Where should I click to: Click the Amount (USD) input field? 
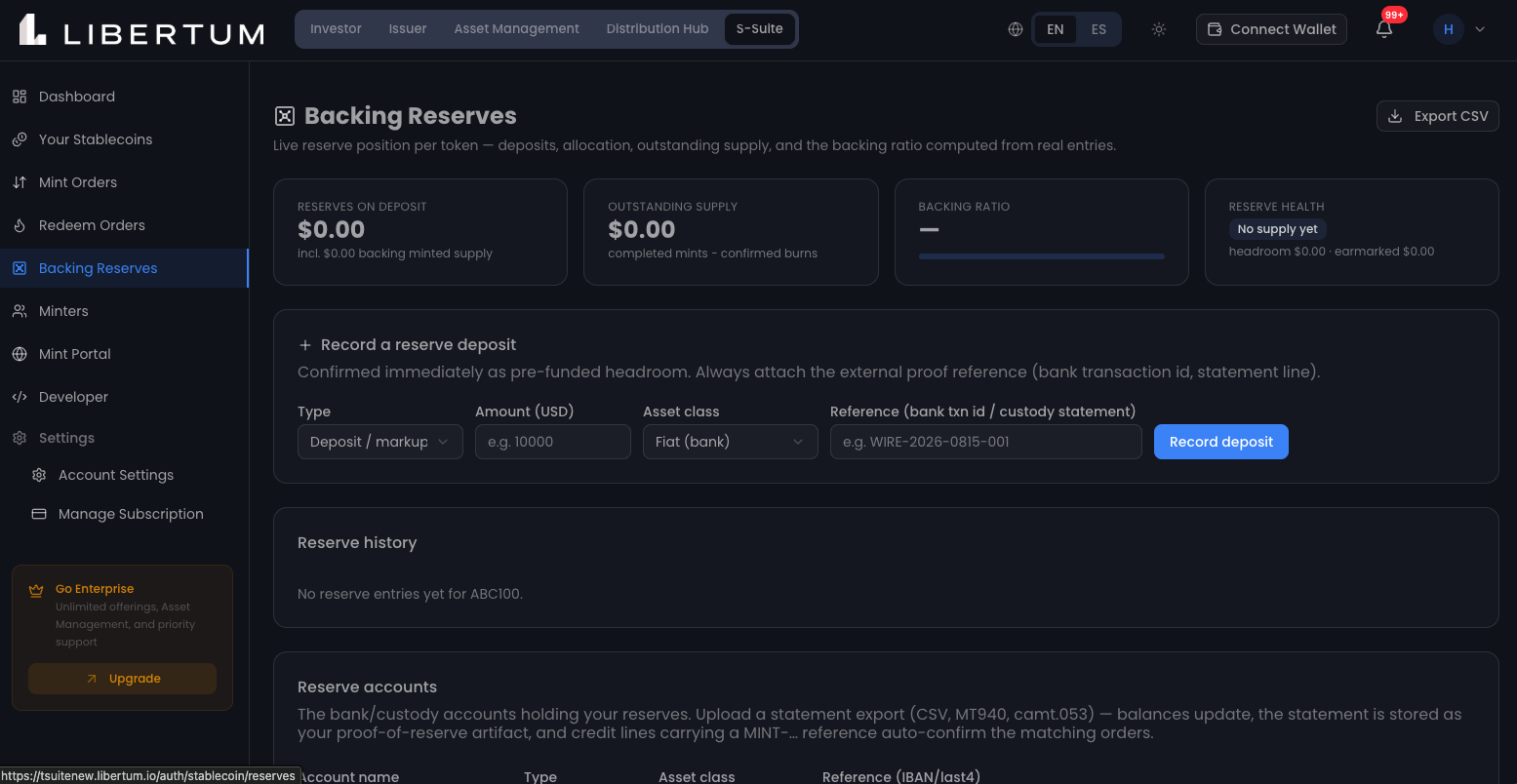[553, 442]
